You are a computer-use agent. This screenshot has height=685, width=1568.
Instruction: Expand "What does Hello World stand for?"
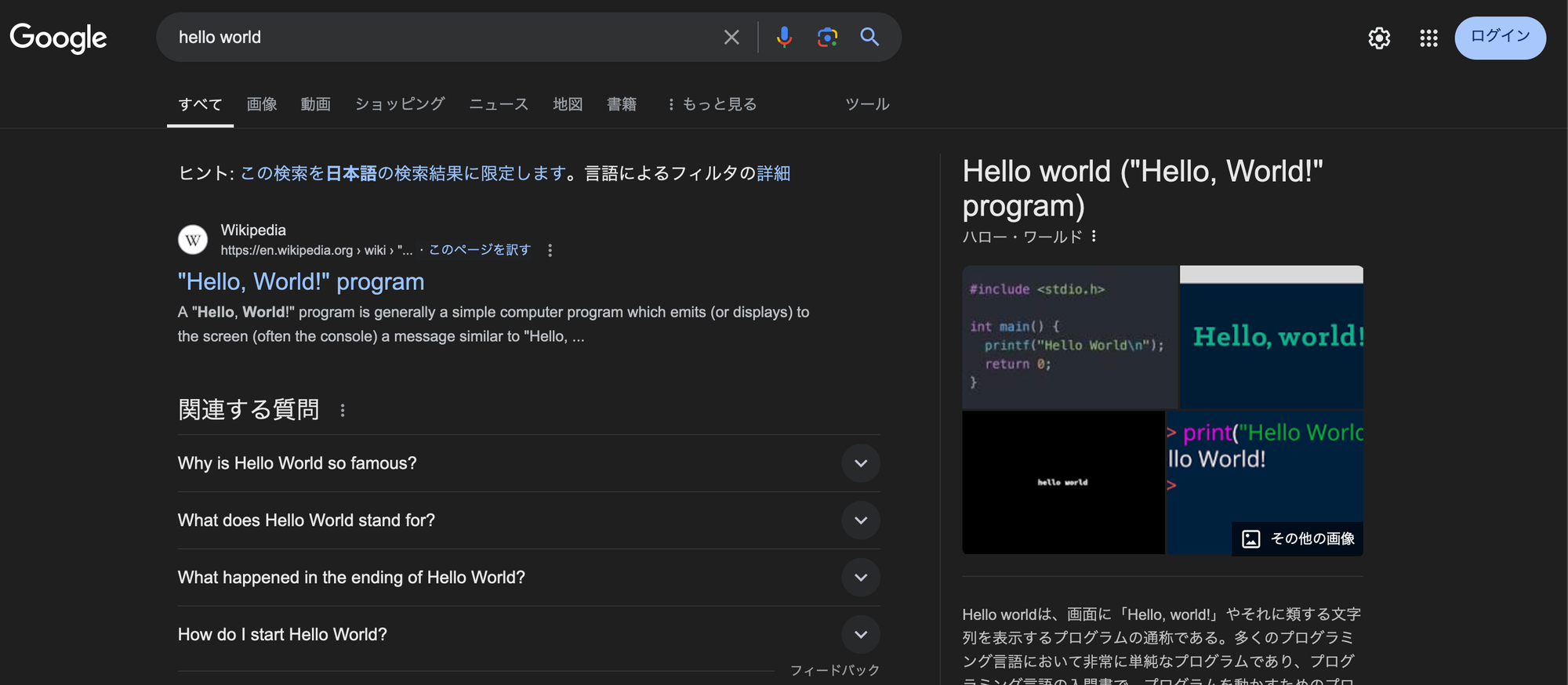click(x=529, y=520)
